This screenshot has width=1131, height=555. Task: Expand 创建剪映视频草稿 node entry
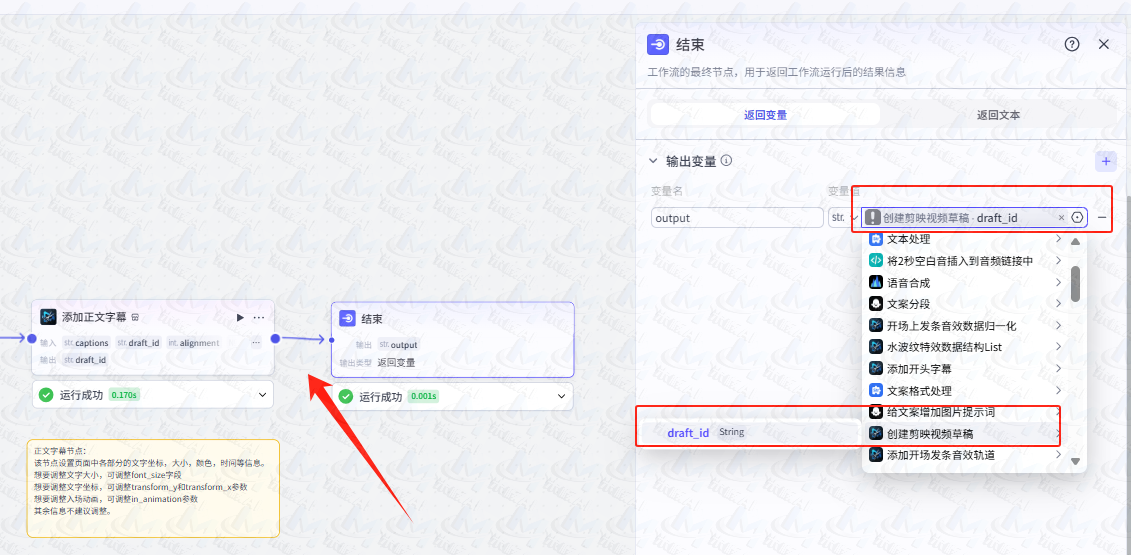[1058, 434]
